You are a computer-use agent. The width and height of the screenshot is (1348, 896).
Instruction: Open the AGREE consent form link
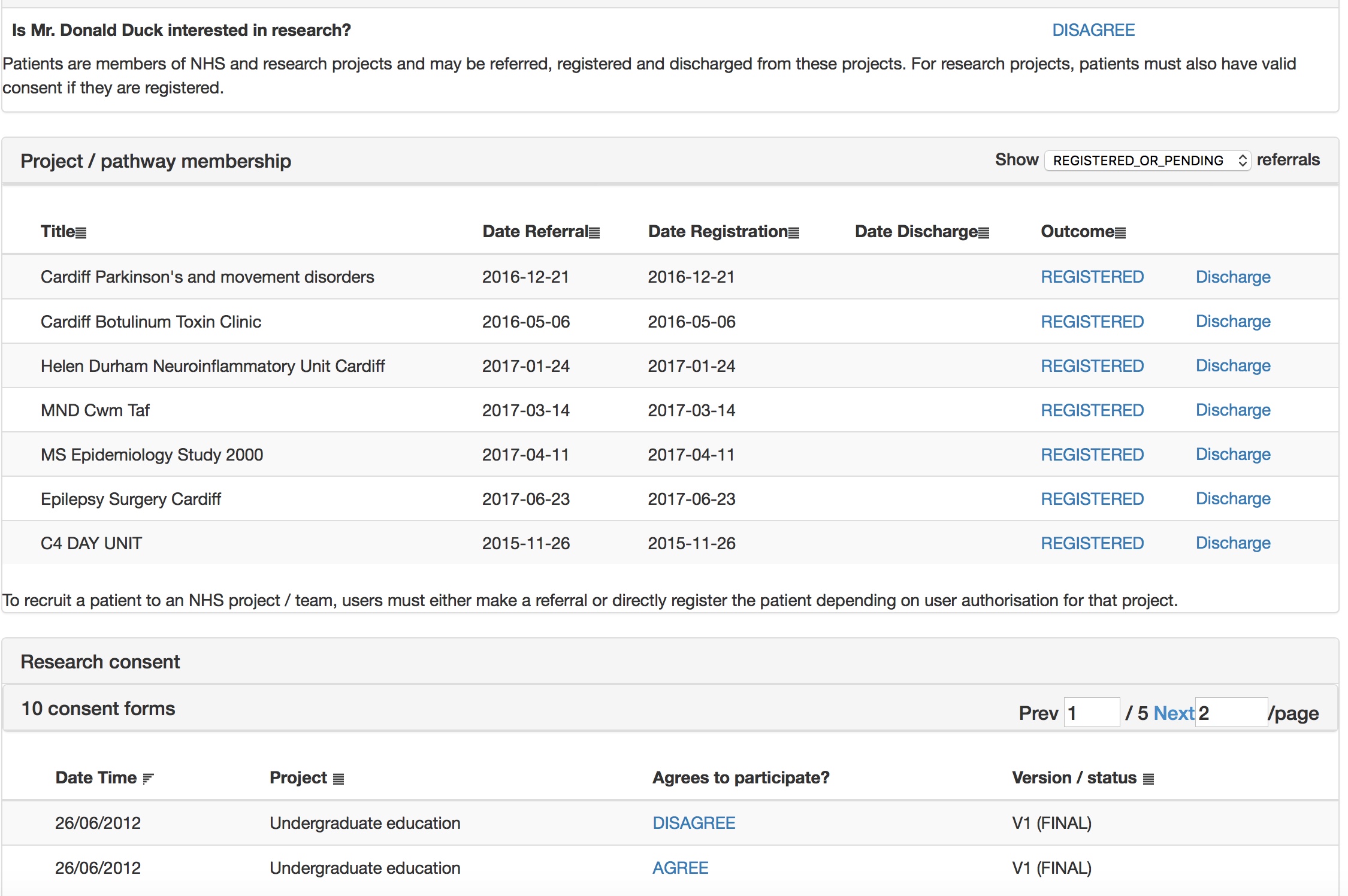[680, 868]
